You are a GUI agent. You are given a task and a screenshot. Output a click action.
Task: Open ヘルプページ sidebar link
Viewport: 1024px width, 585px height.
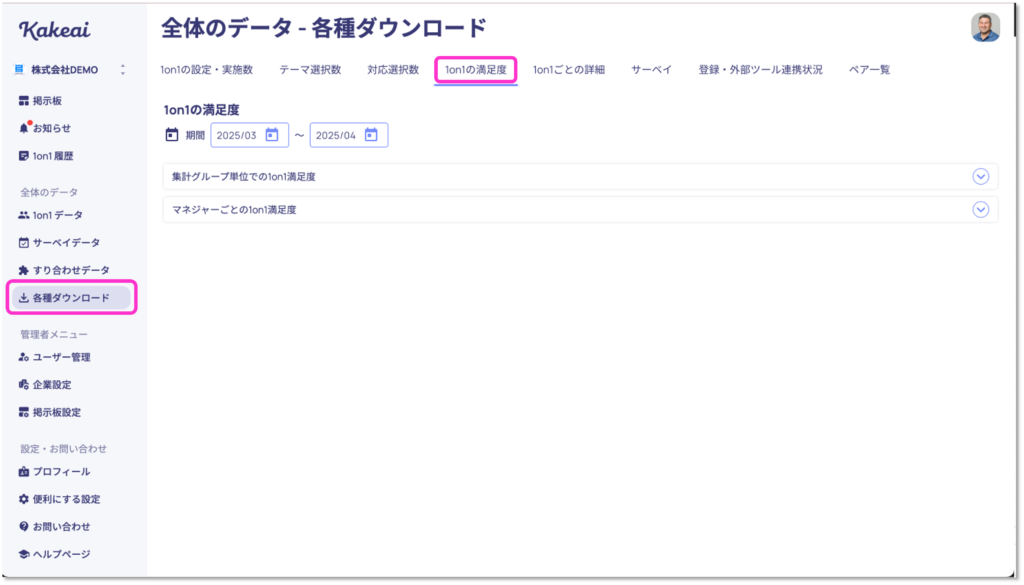[x=61, y=554]
